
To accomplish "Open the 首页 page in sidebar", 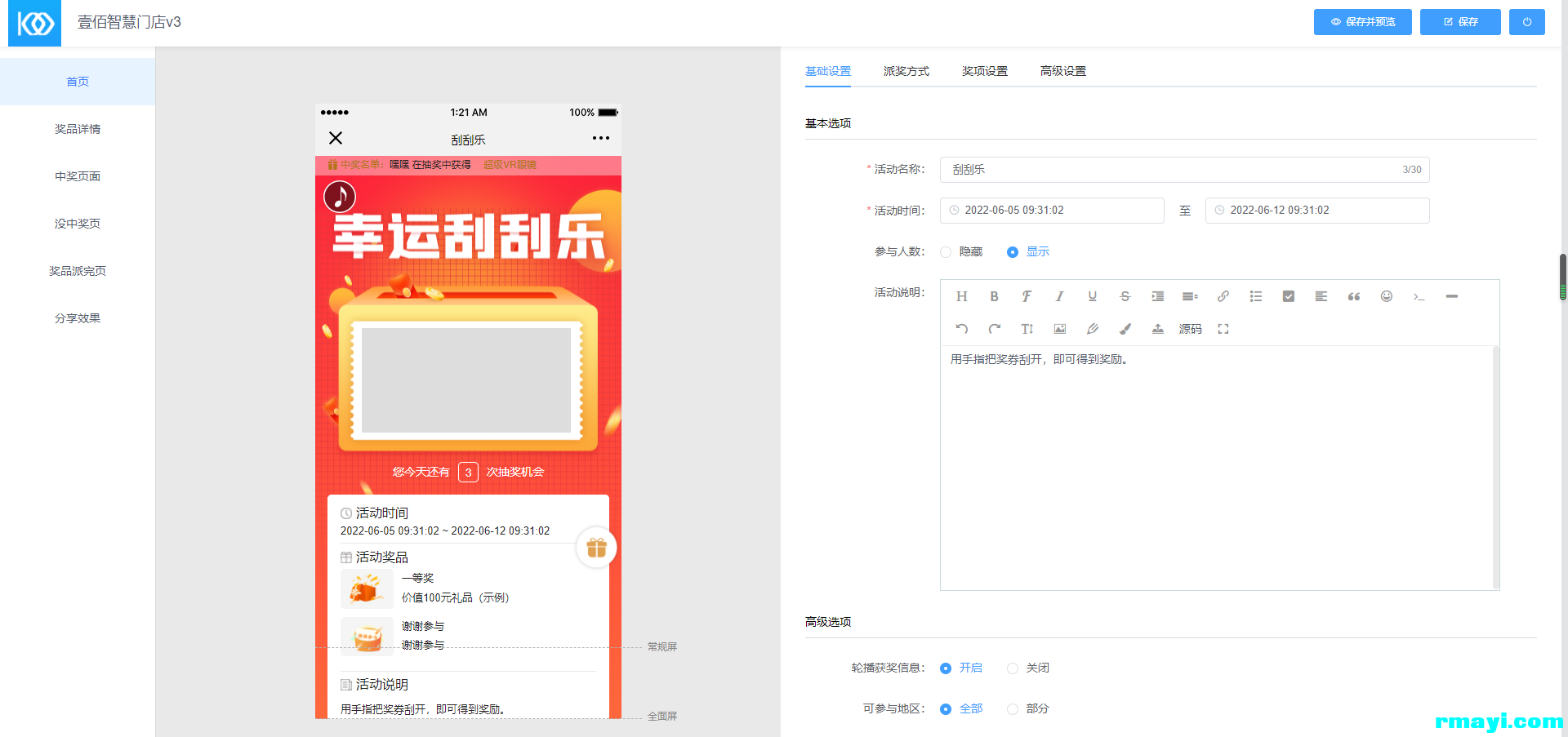I will click(x=78, y=82).
